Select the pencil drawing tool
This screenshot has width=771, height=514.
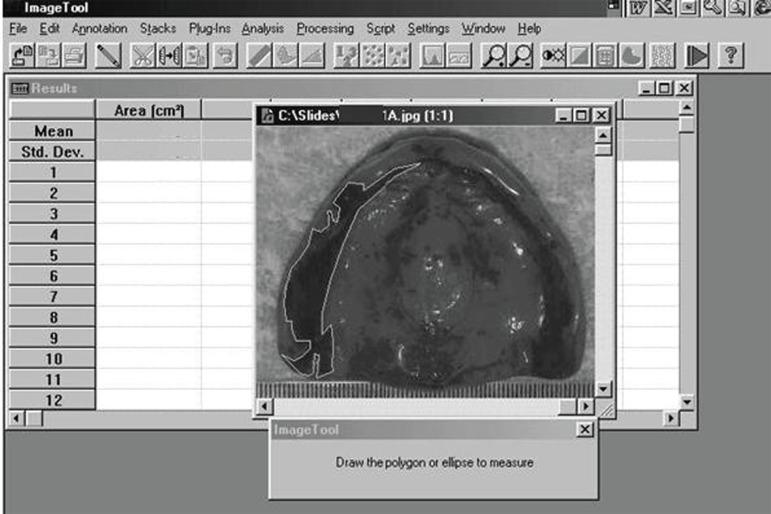[109, 57]
